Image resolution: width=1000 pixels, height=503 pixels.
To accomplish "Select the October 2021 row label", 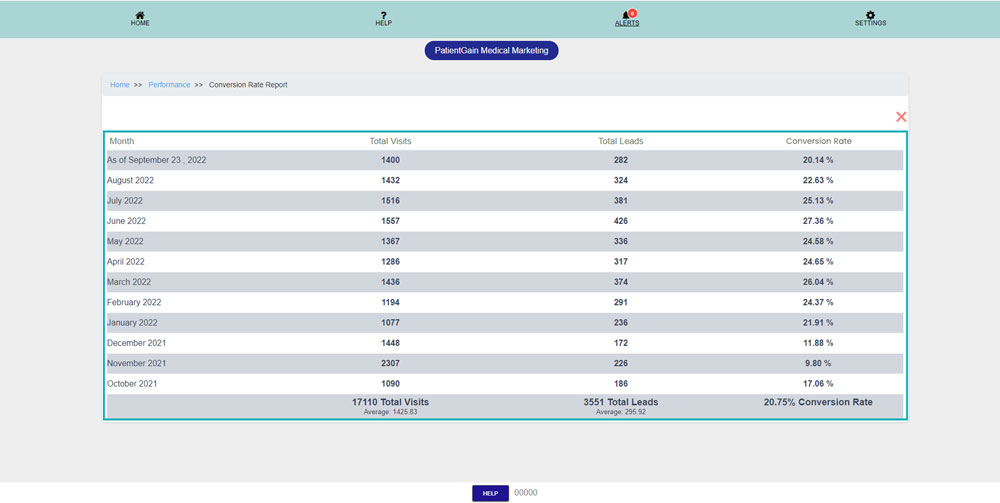I will tap(132, 384).
